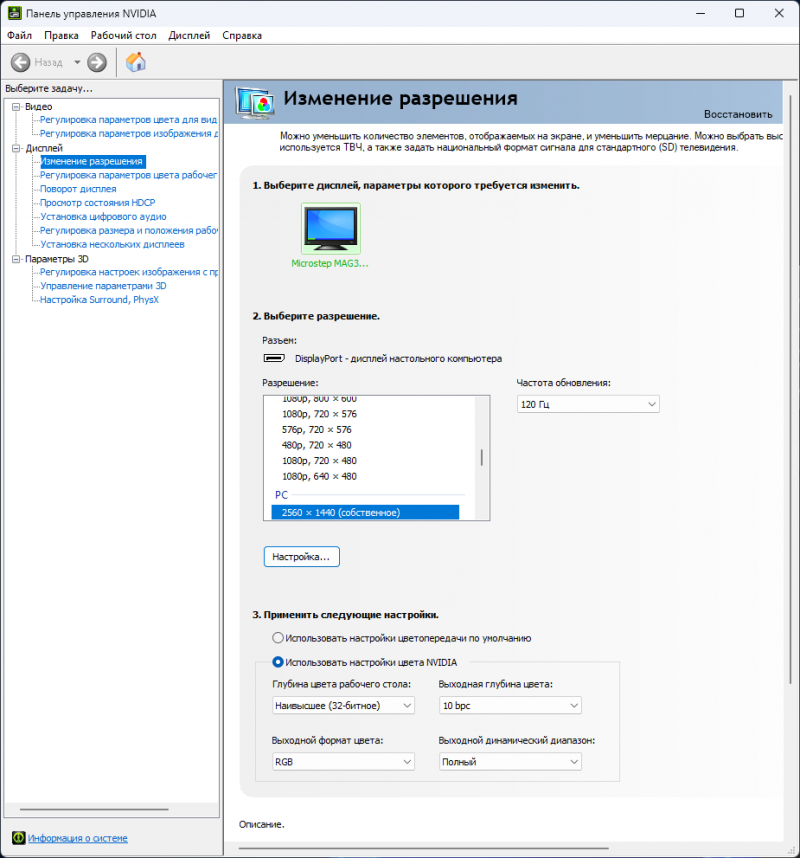Select Использовать настройки цвета NVIDIA radio button
The height and width of the screenshot is (858, 800).
pyautogui.click(x=278, y=662)
